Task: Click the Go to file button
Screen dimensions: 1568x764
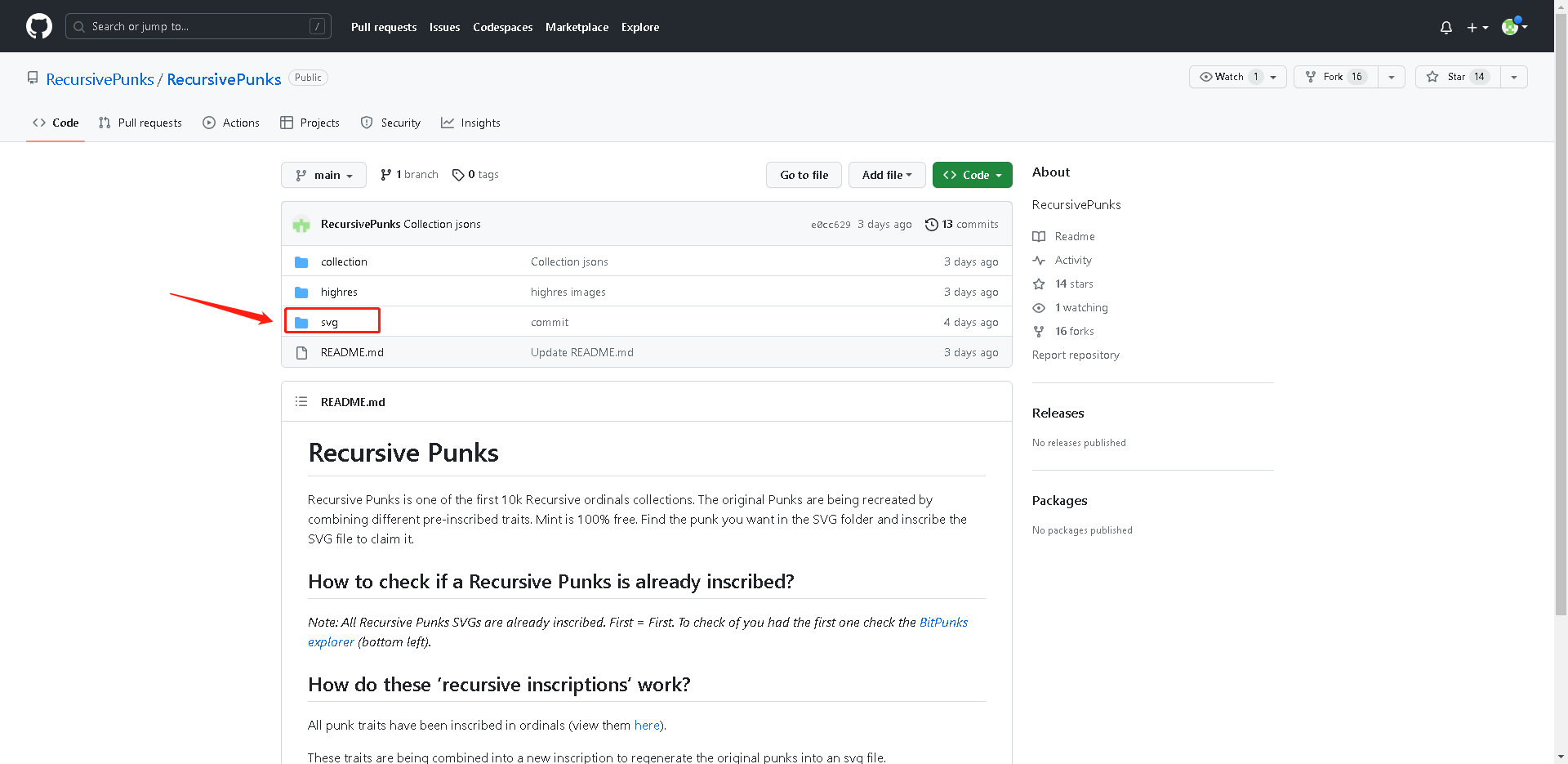Action: [x=804, y=175]
